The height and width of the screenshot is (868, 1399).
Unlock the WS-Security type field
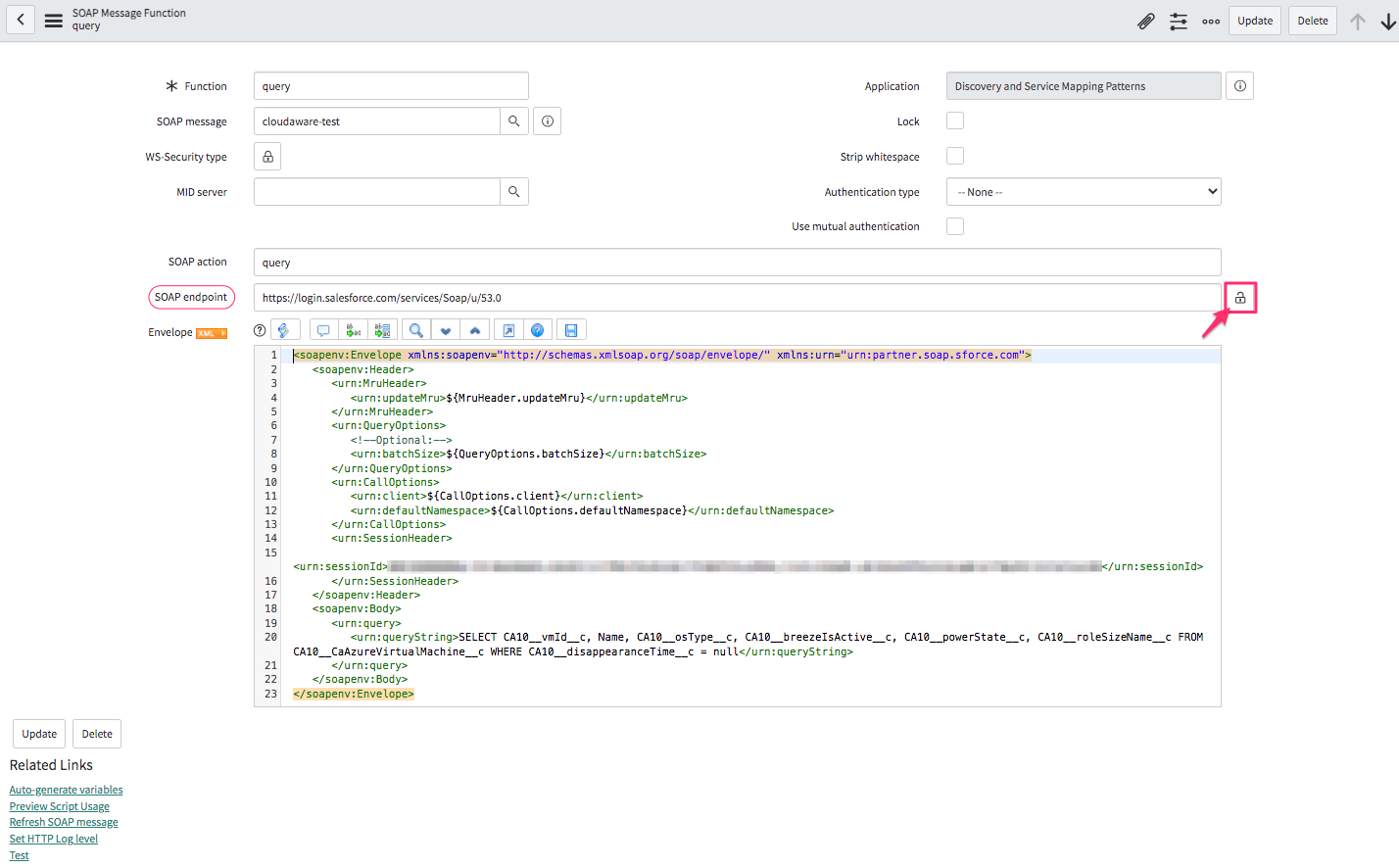[266, 155]
